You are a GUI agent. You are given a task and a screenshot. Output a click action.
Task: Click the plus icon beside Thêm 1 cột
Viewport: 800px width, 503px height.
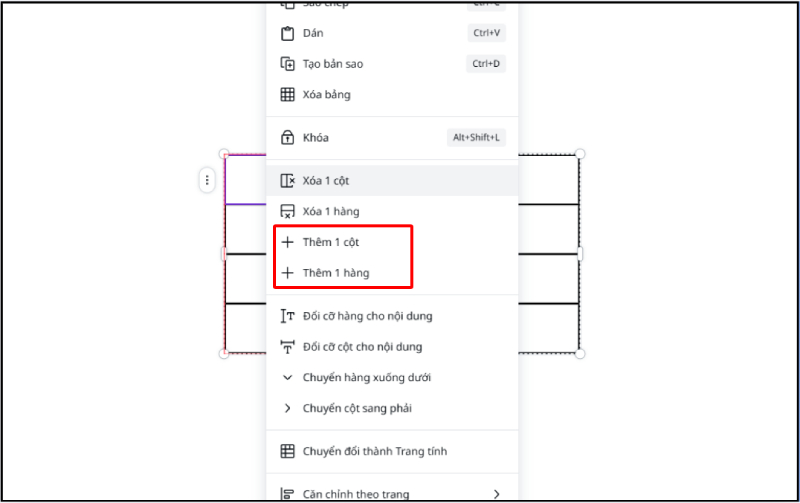coord(287,242)
